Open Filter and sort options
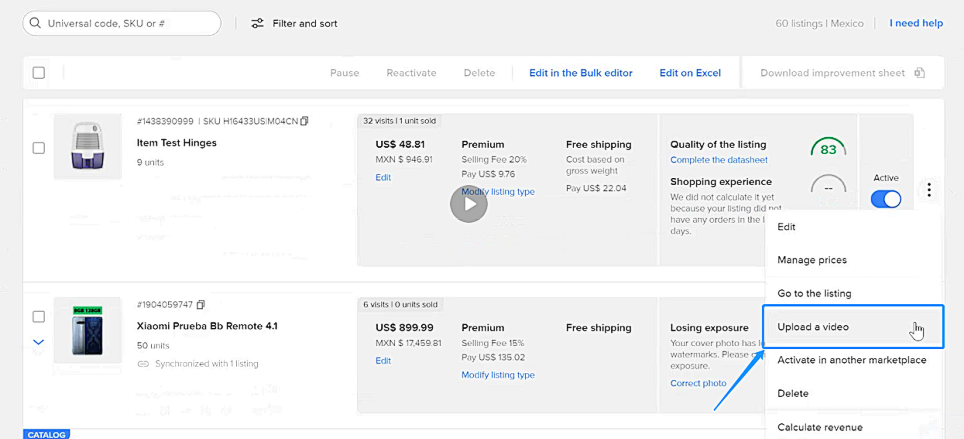This screenshot has width=964, height=439. click(x=294, y=23)
